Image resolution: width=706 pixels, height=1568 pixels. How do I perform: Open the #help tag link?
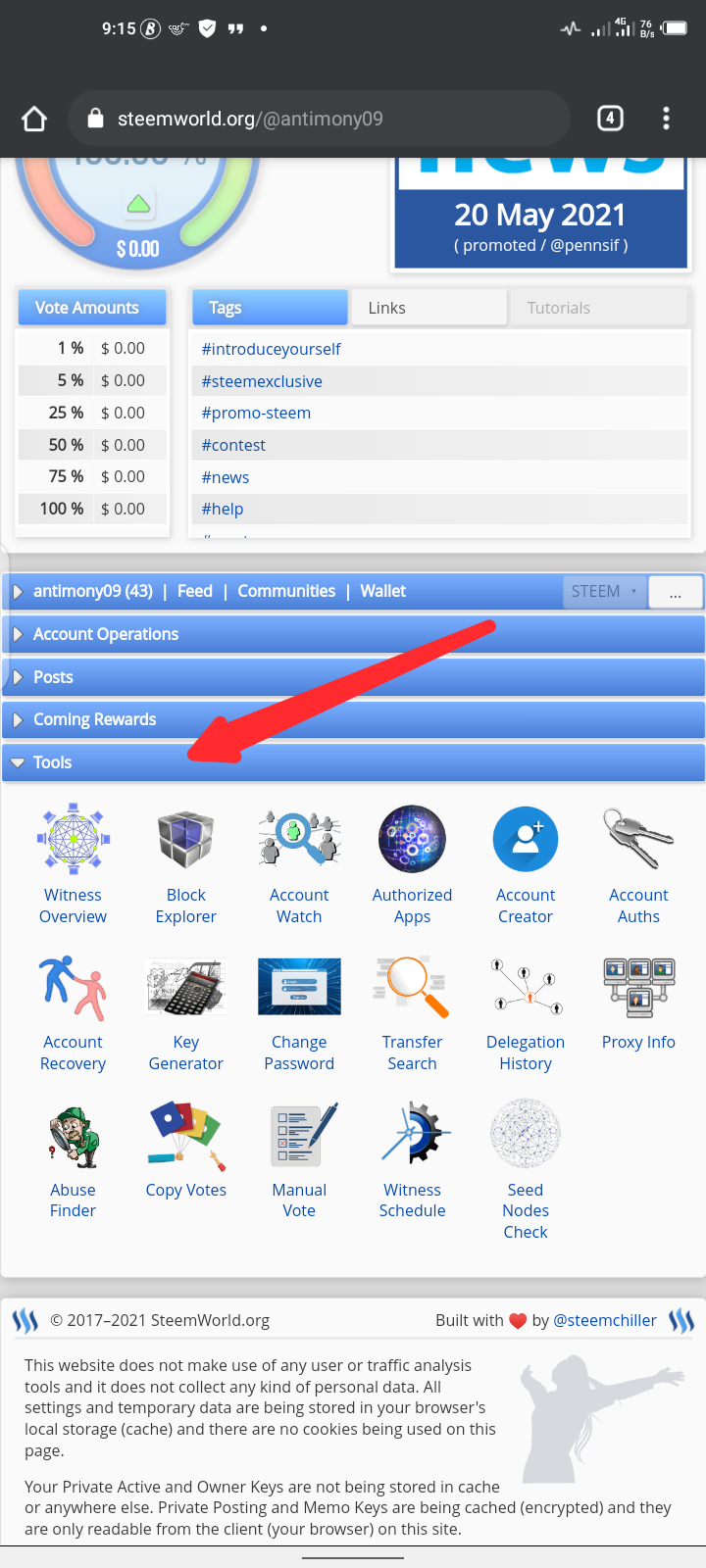coord(223,509)
